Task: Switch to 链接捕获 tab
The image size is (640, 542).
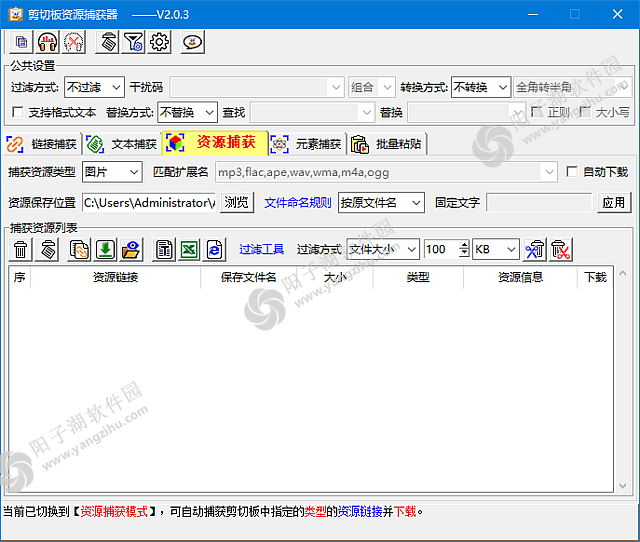Action: (x=42, y=144)
